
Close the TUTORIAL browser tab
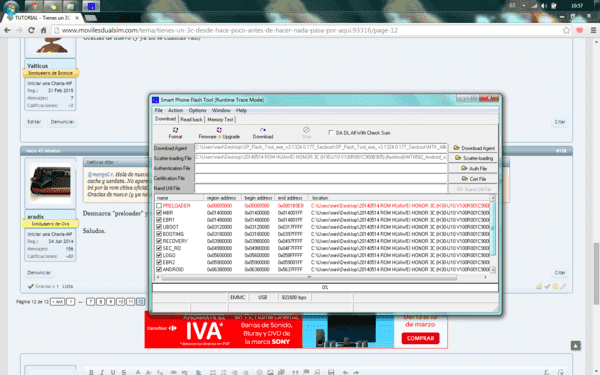coord(77,18)
